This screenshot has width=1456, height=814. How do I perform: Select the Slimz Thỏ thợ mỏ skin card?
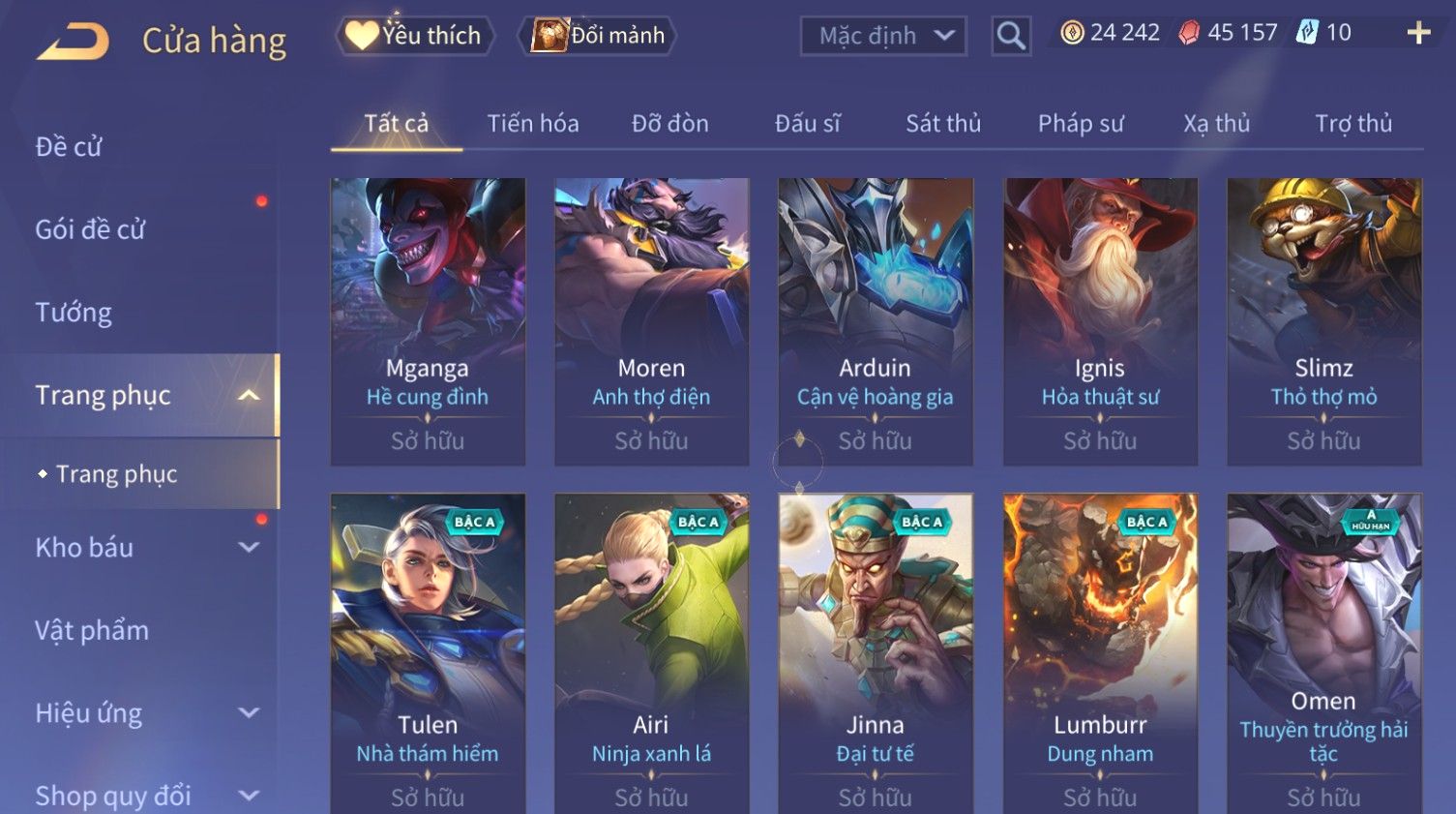pos(1324,321)
